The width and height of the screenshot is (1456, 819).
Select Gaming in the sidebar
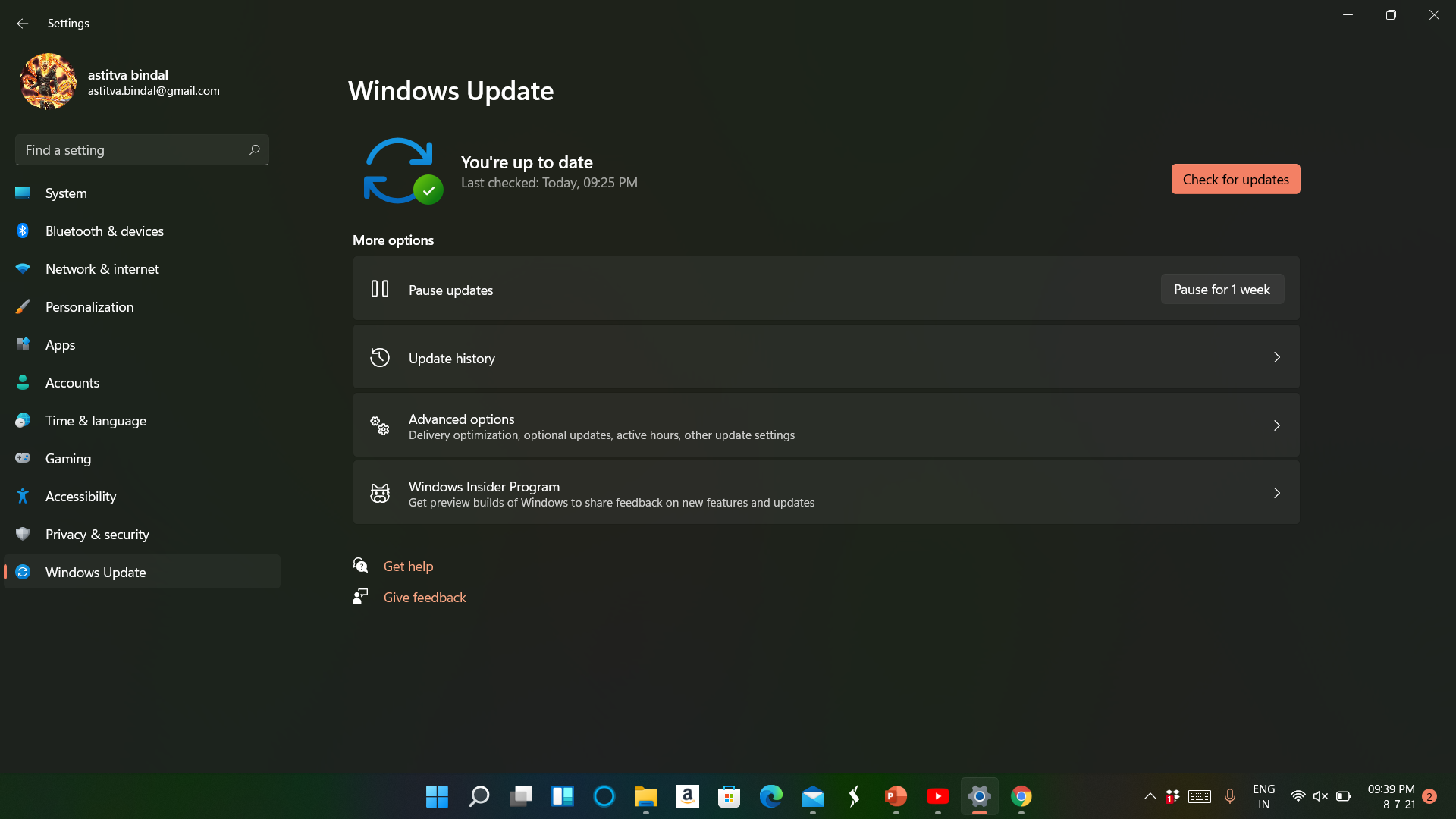[x=142, y=458]
